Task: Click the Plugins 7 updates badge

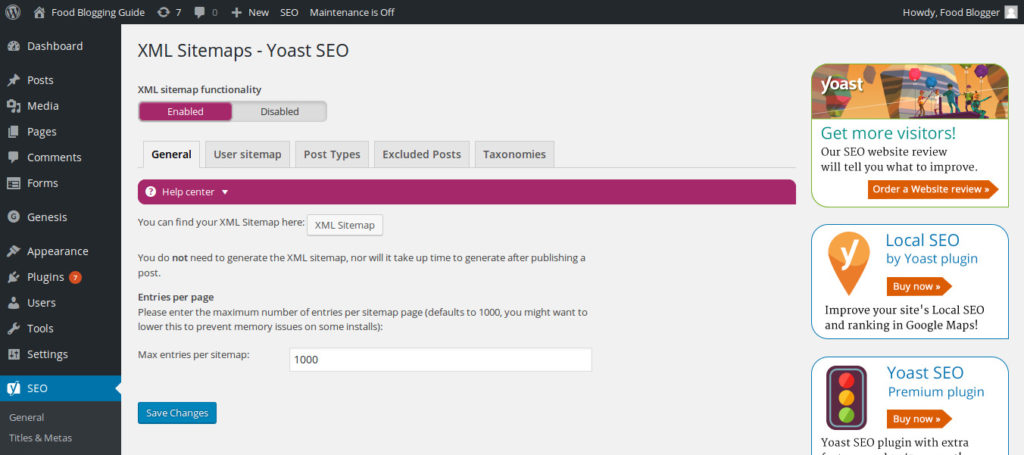Action: click(75, 277)
